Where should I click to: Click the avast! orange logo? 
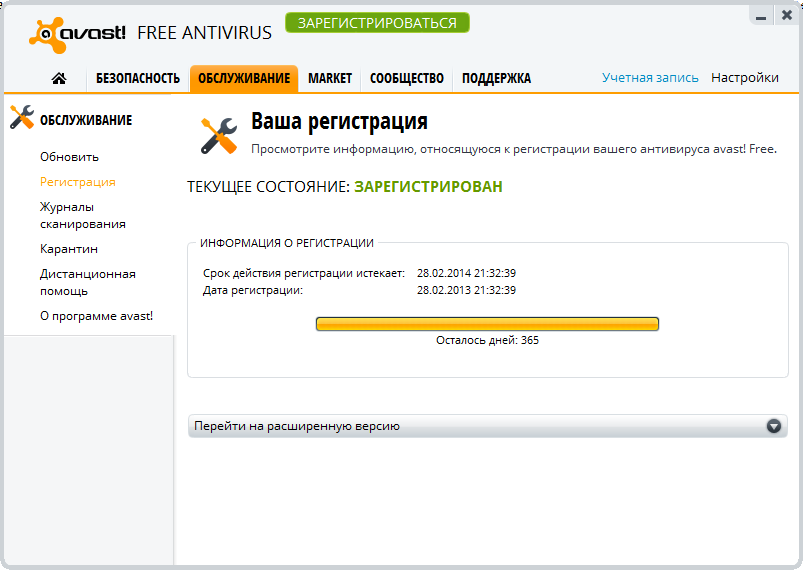pos(77,35)
